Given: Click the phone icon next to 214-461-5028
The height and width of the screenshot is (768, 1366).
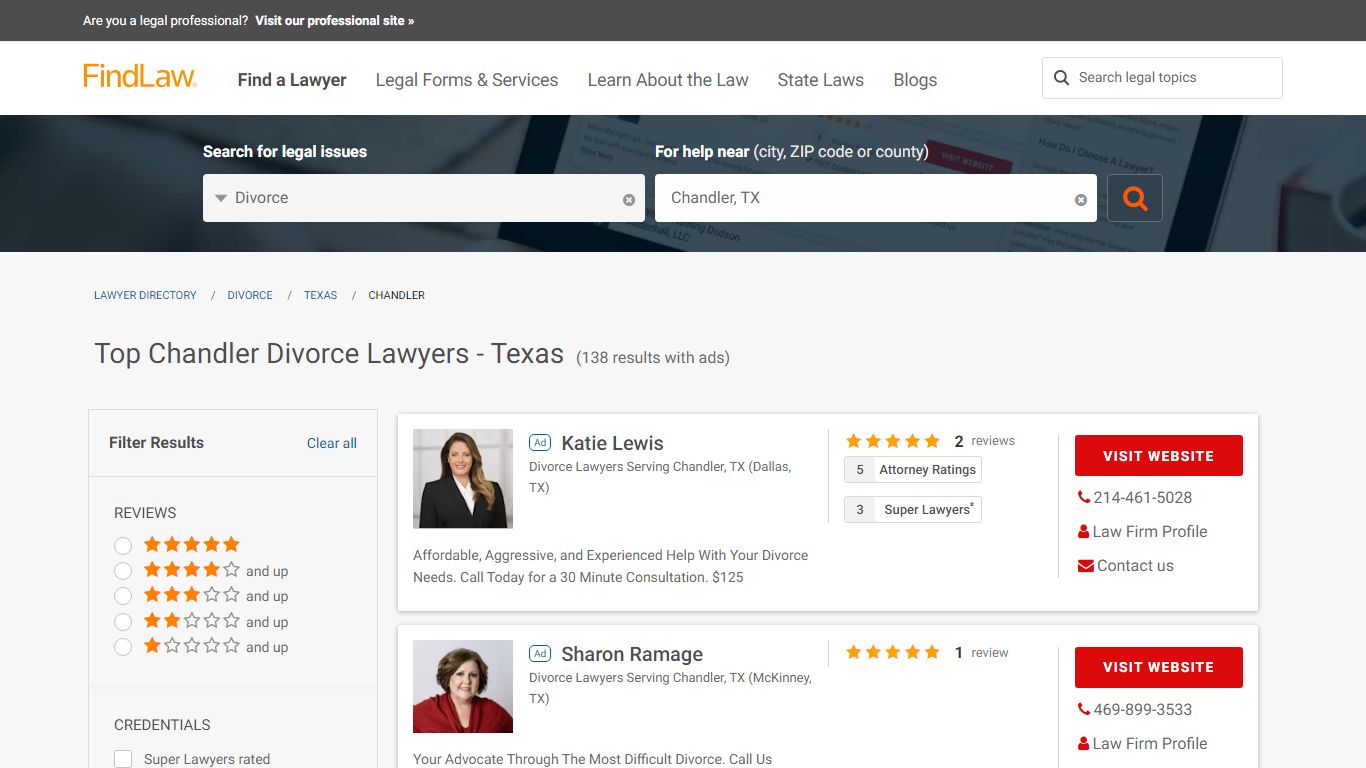Looking at the screenshot, I should 1084,497.
